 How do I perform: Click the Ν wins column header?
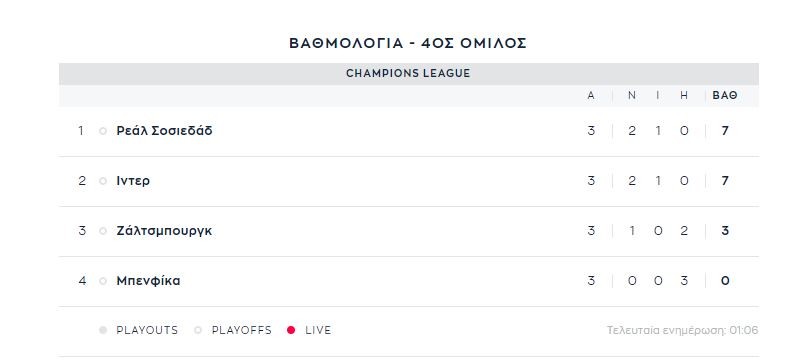pyautogui.click(x=632, y=96)
